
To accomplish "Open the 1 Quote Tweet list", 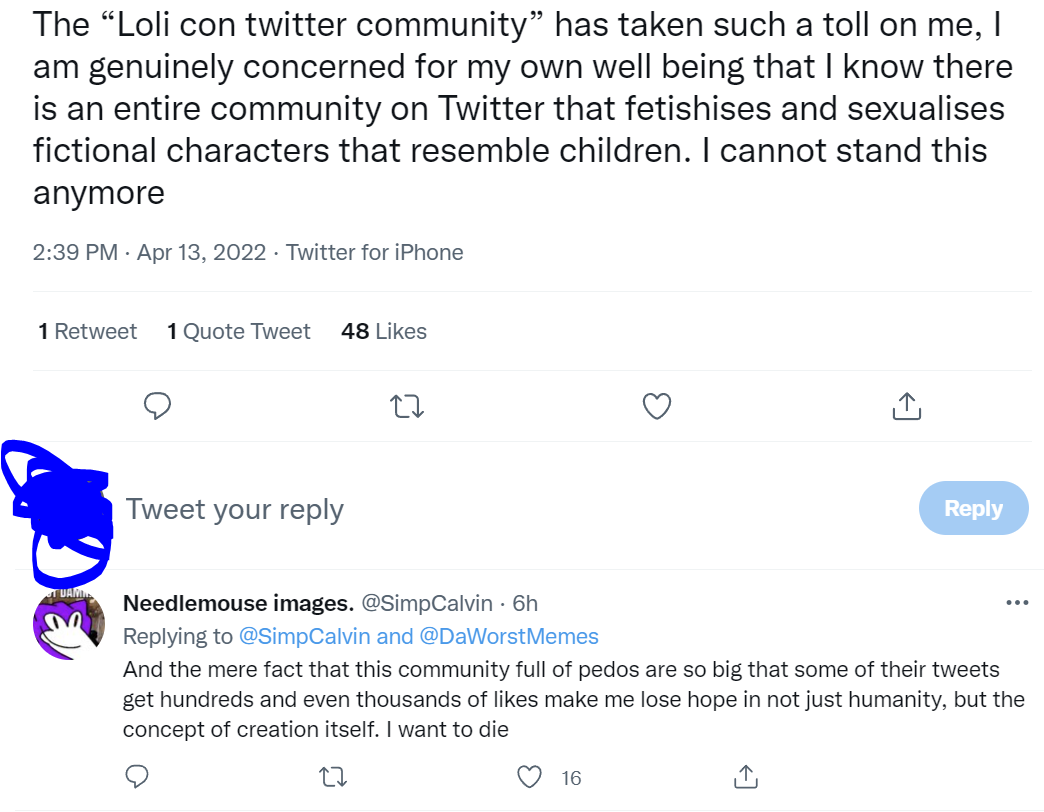I will pos(238,331).
